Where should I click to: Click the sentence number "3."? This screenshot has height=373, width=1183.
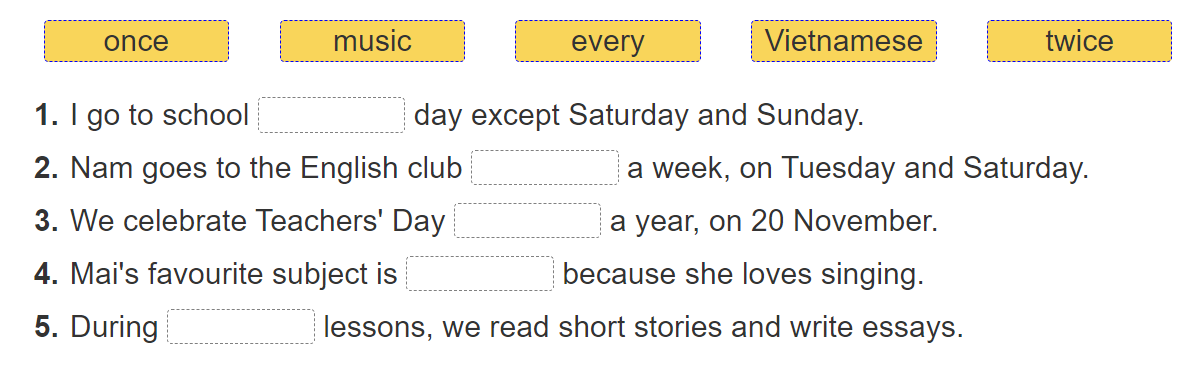click(x=47, y=221)
